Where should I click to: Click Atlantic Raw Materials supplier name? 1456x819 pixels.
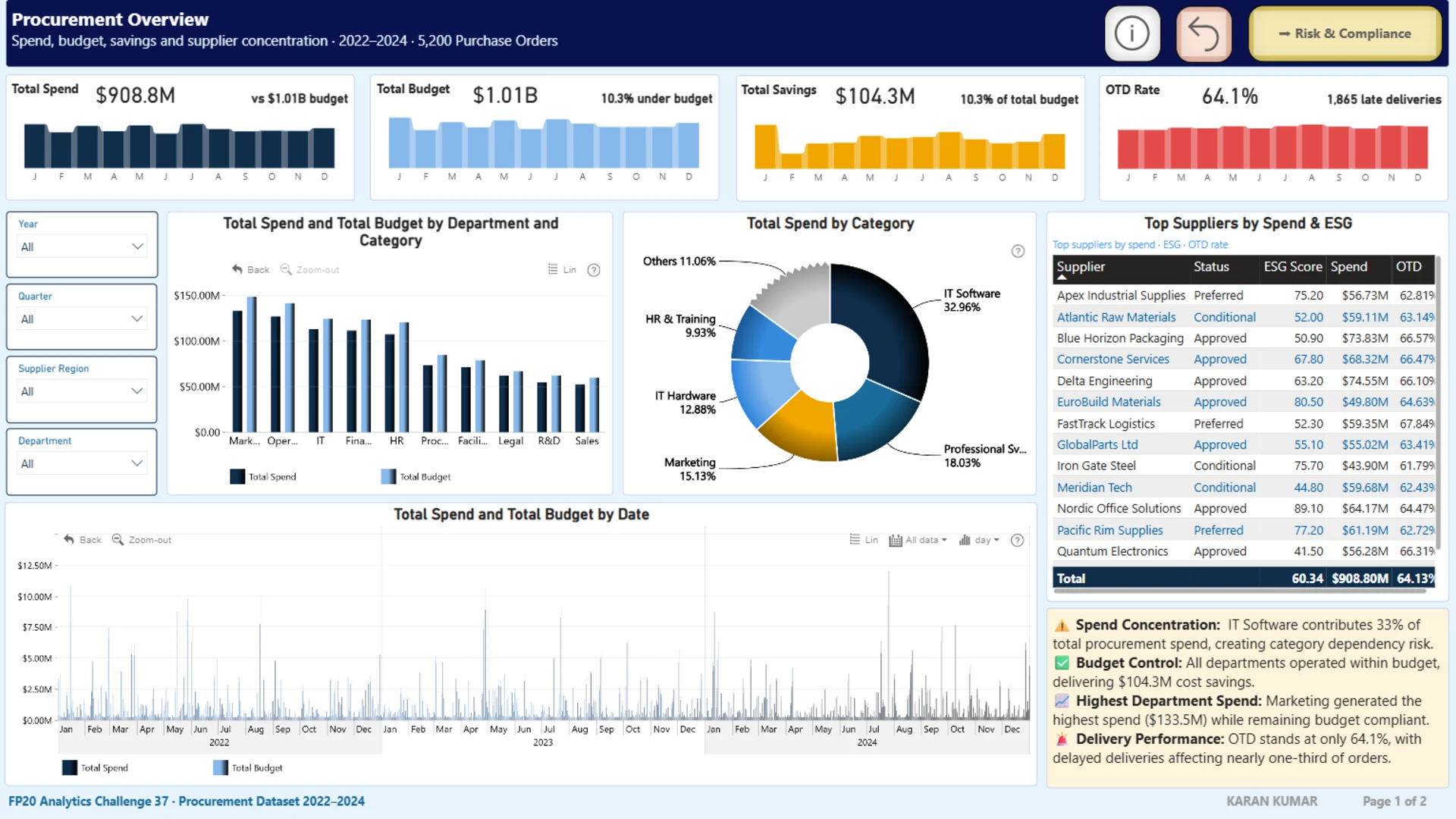pos(1116,318)
